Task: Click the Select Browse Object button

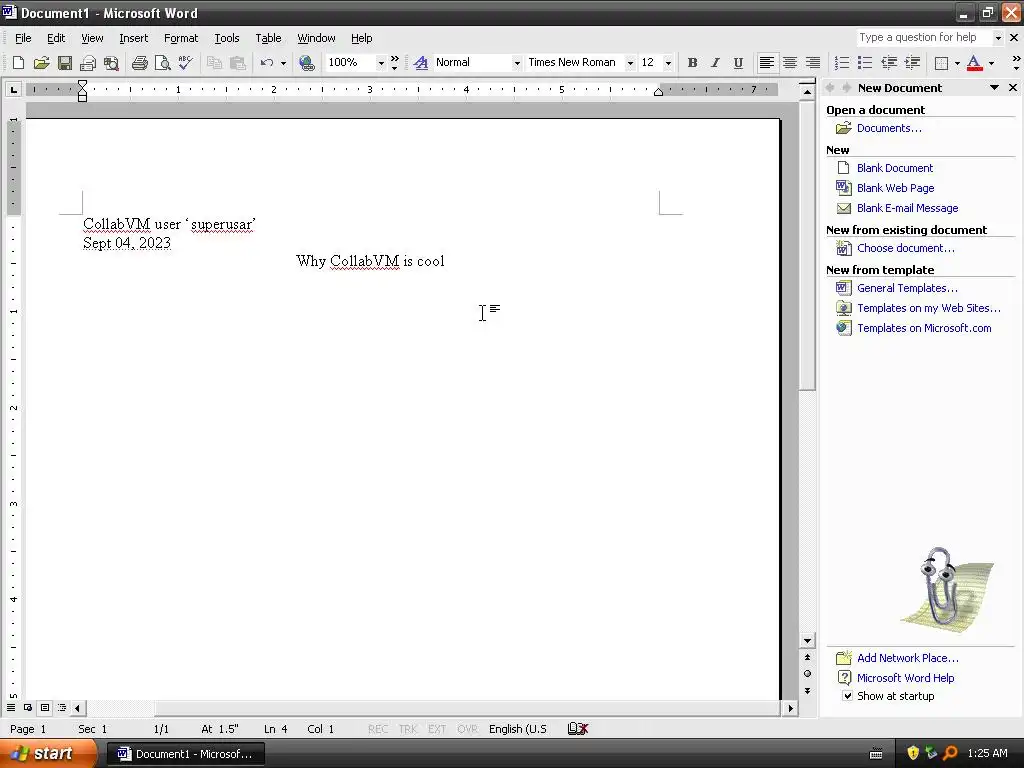Action: tap(808, 674)
